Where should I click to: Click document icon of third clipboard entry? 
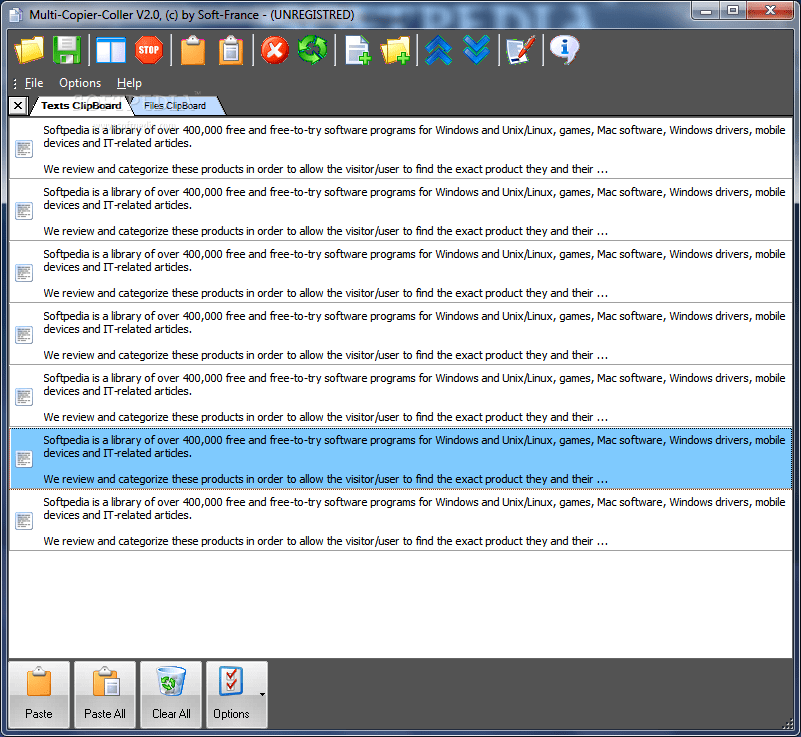click(24, 273)
